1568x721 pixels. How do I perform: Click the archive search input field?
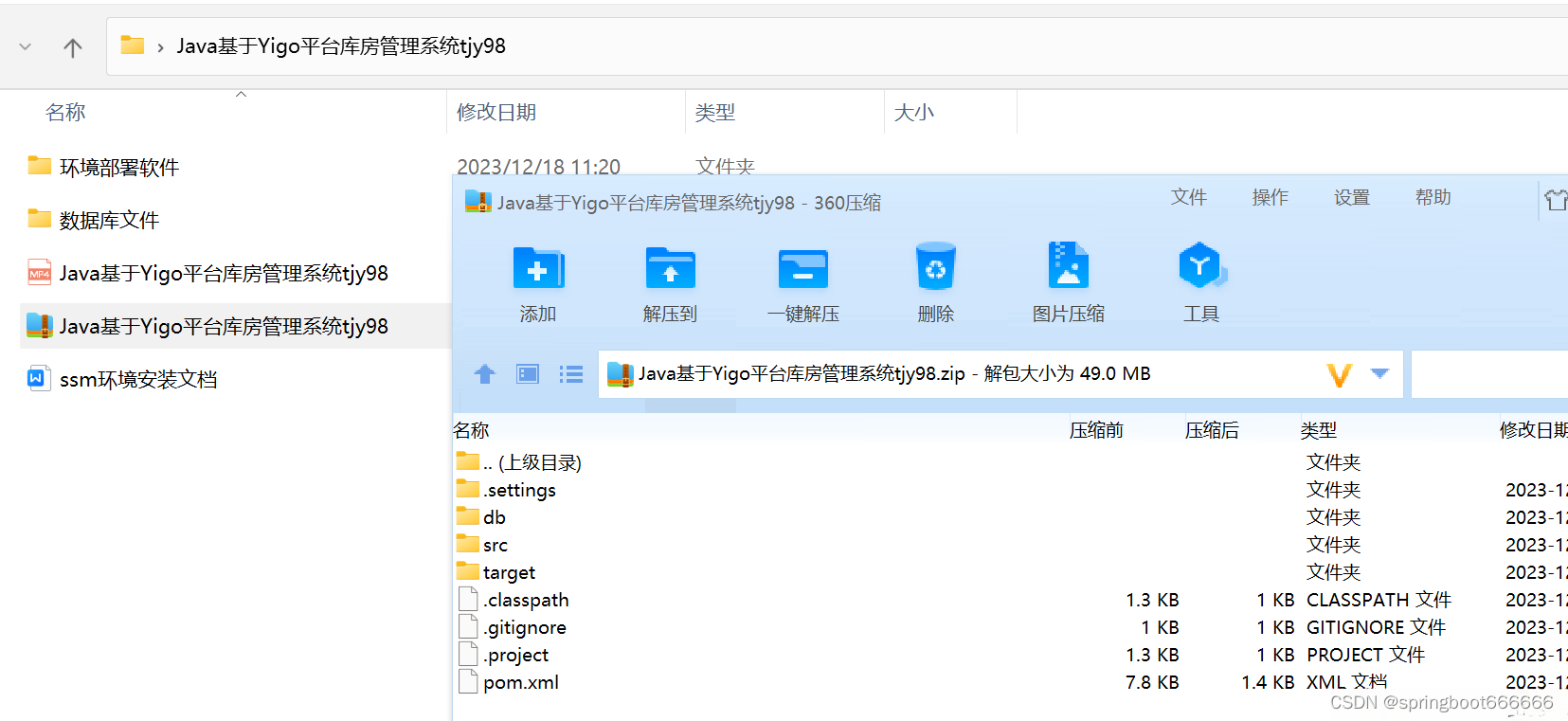click(x=1489, y=374)
